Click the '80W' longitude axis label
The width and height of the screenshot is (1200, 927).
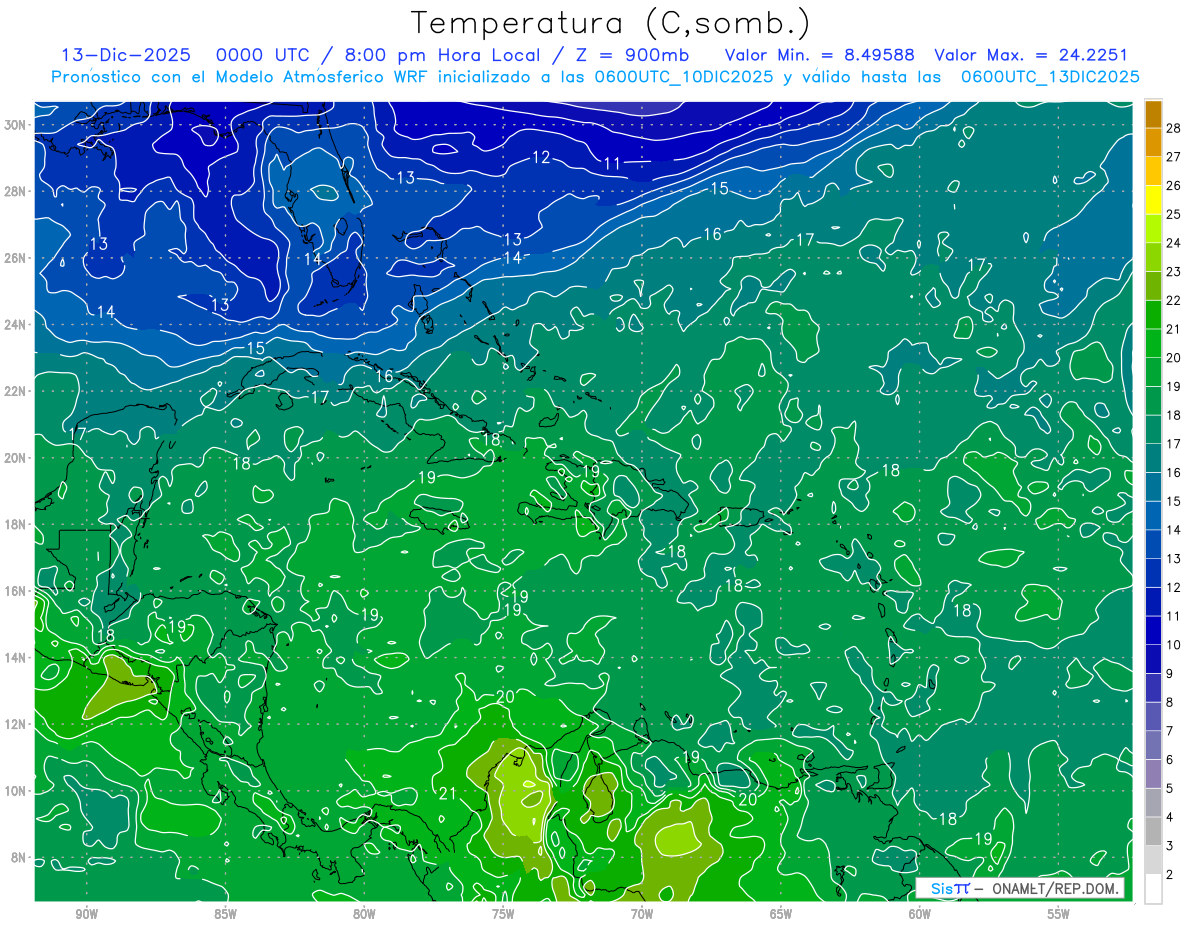tap(364, 914)
